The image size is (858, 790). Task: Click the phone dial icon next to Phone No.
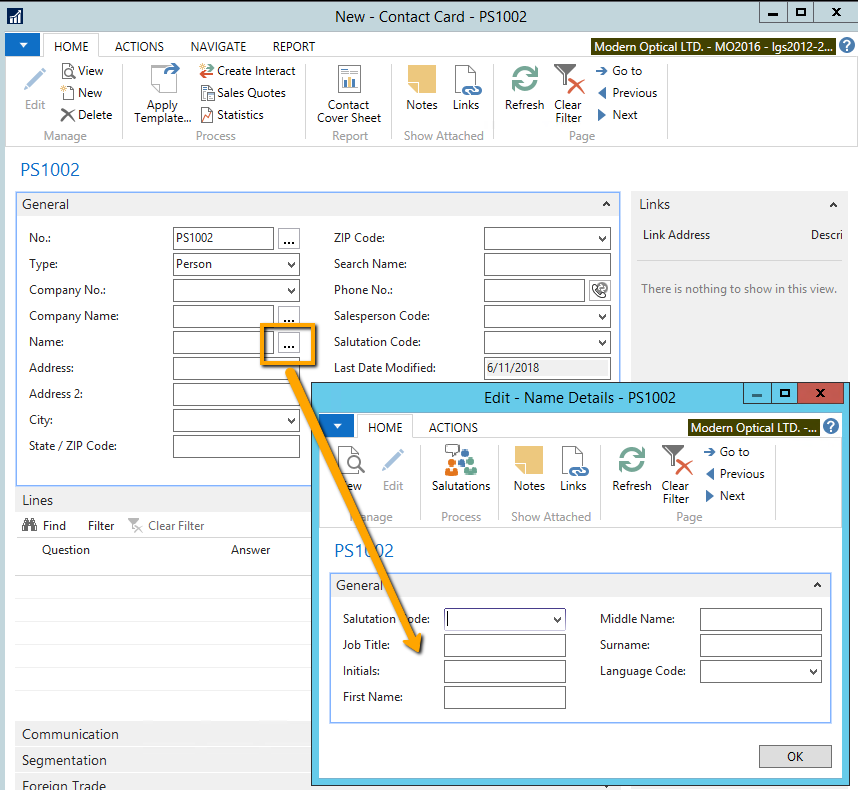click(600, 290)
